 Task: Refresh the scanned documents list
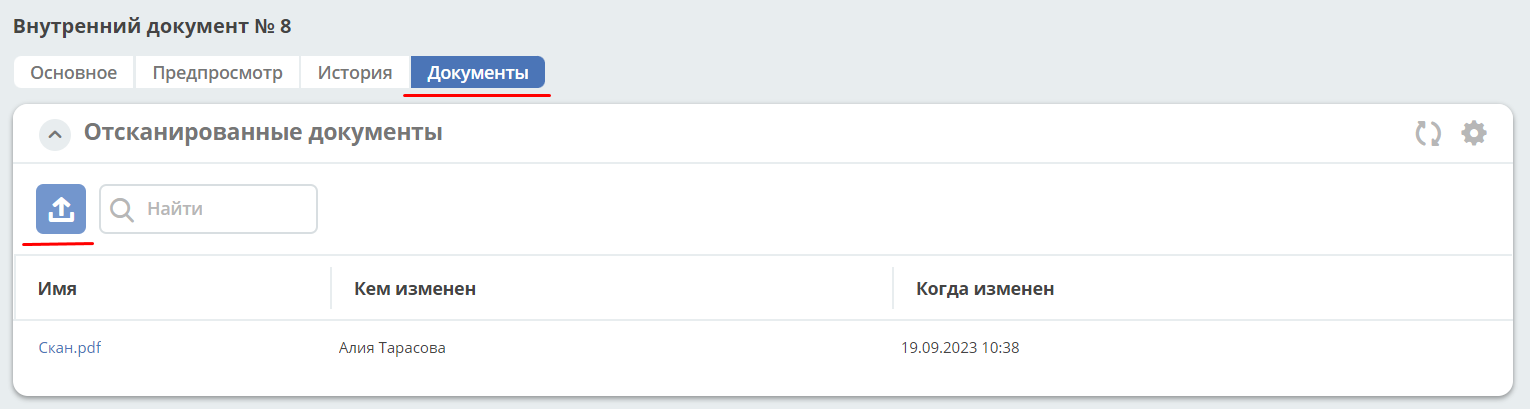coord(1428,133)
